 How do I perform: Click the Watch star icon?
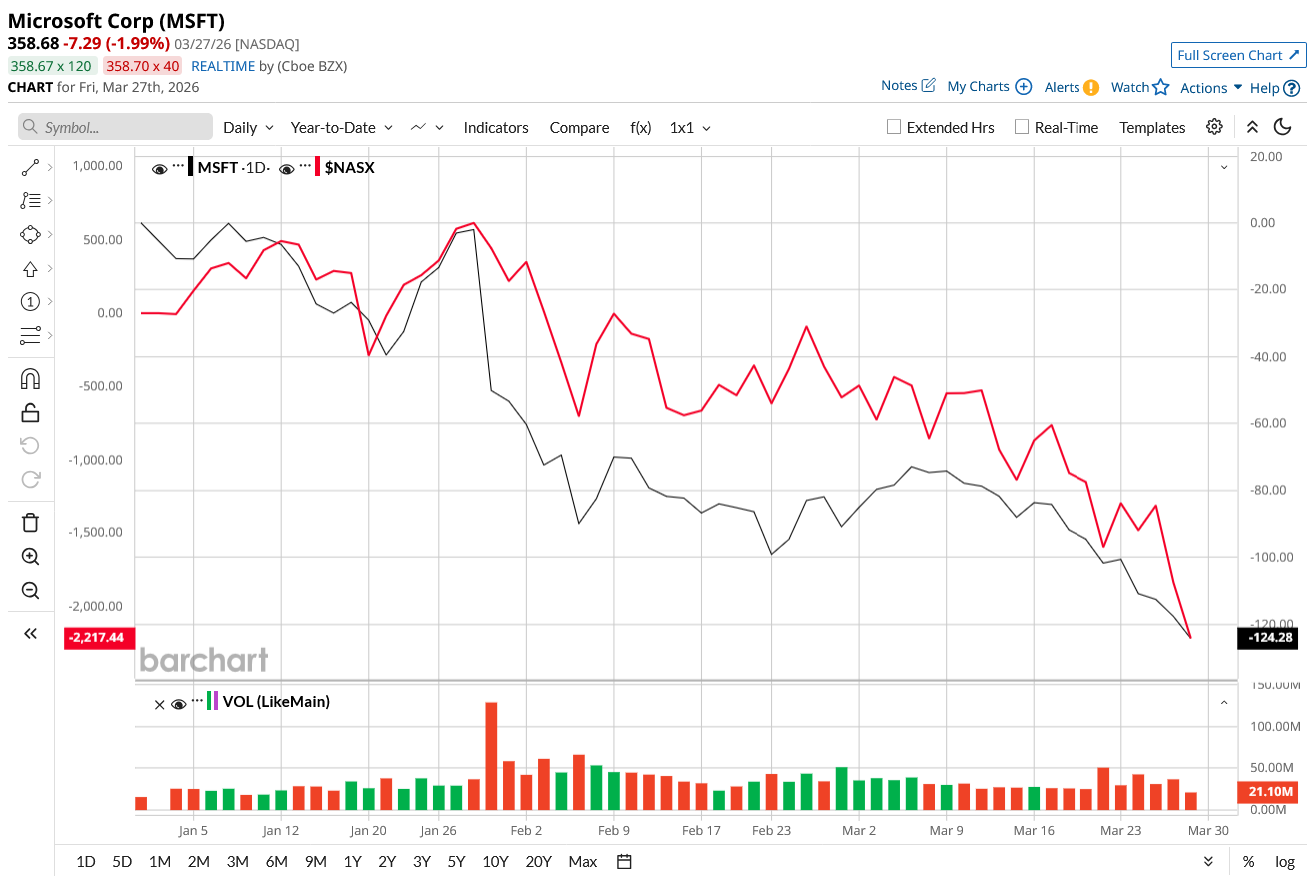(x=1161, y=87)
